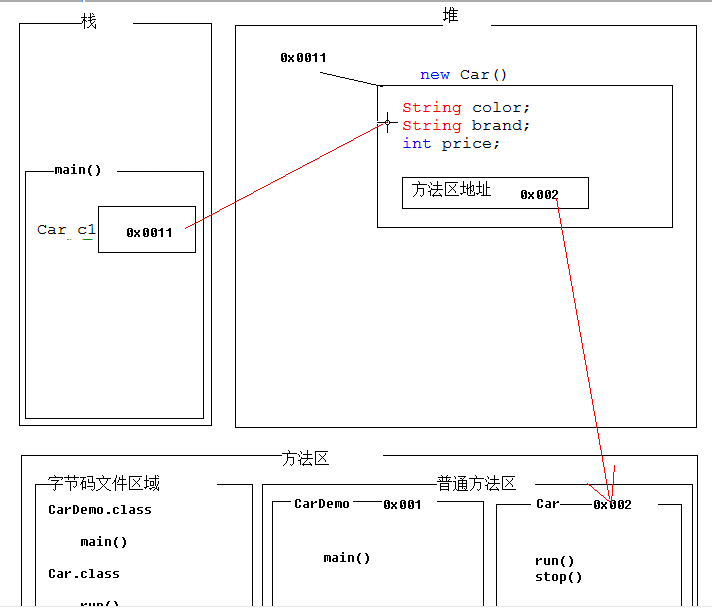Click the 0x002 address beside the Car title
Screen dimensions: 712x608
click(612, 504)
